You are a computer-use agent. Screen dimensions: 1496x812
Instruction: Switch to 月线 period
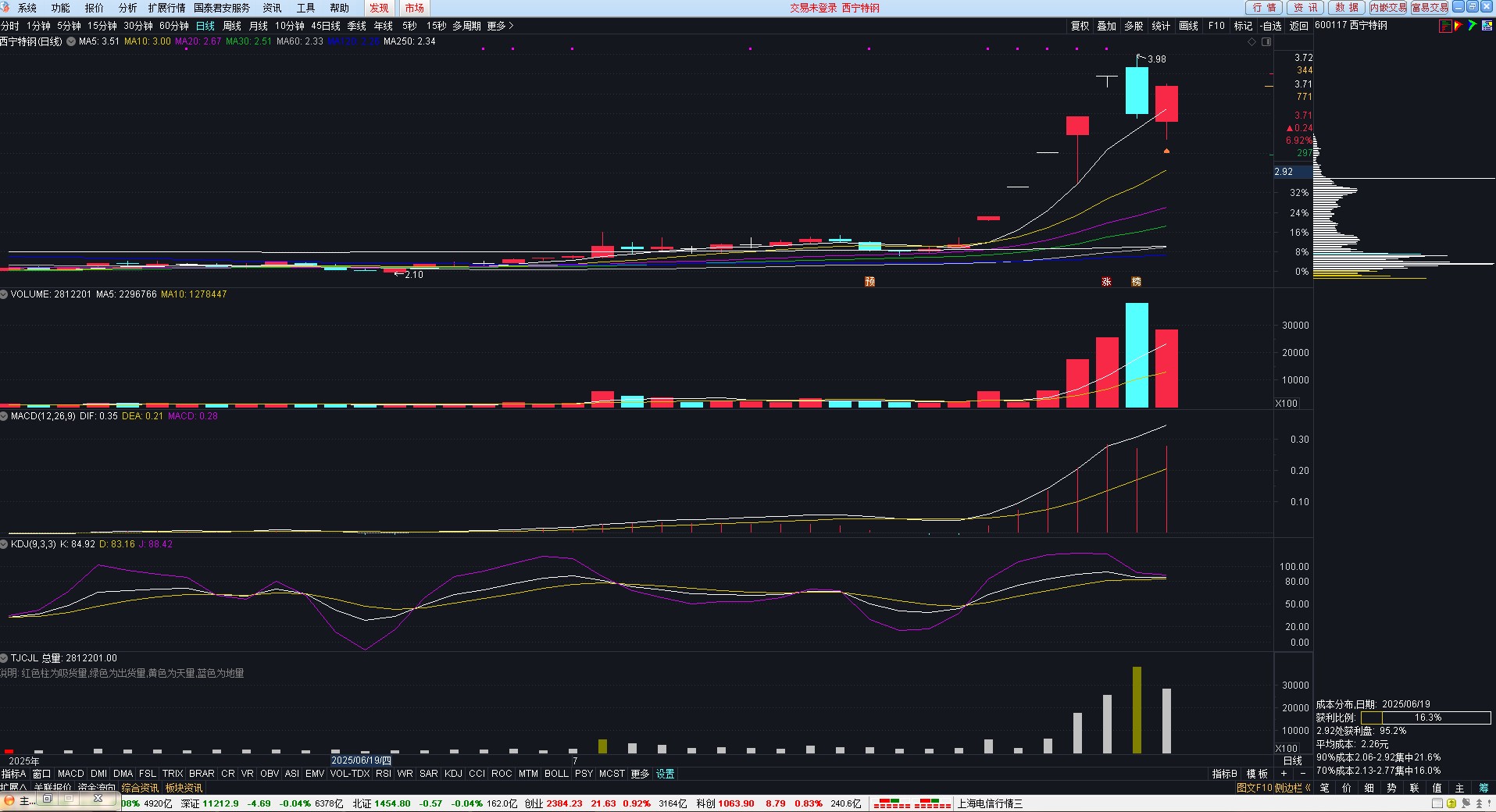point(259,26)
